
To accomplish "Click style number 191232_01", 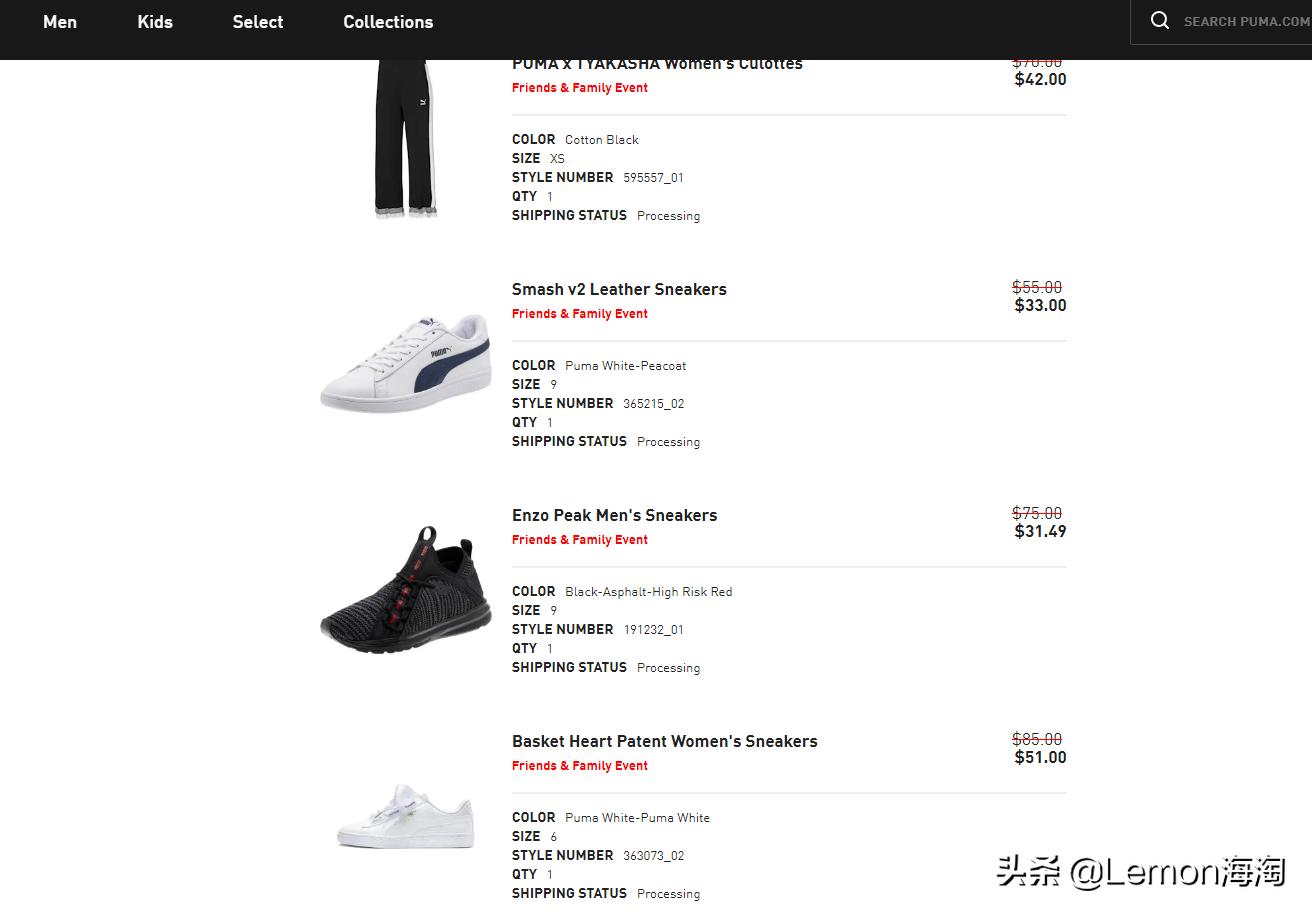I will pyautogui.click(x=653, y=630).
